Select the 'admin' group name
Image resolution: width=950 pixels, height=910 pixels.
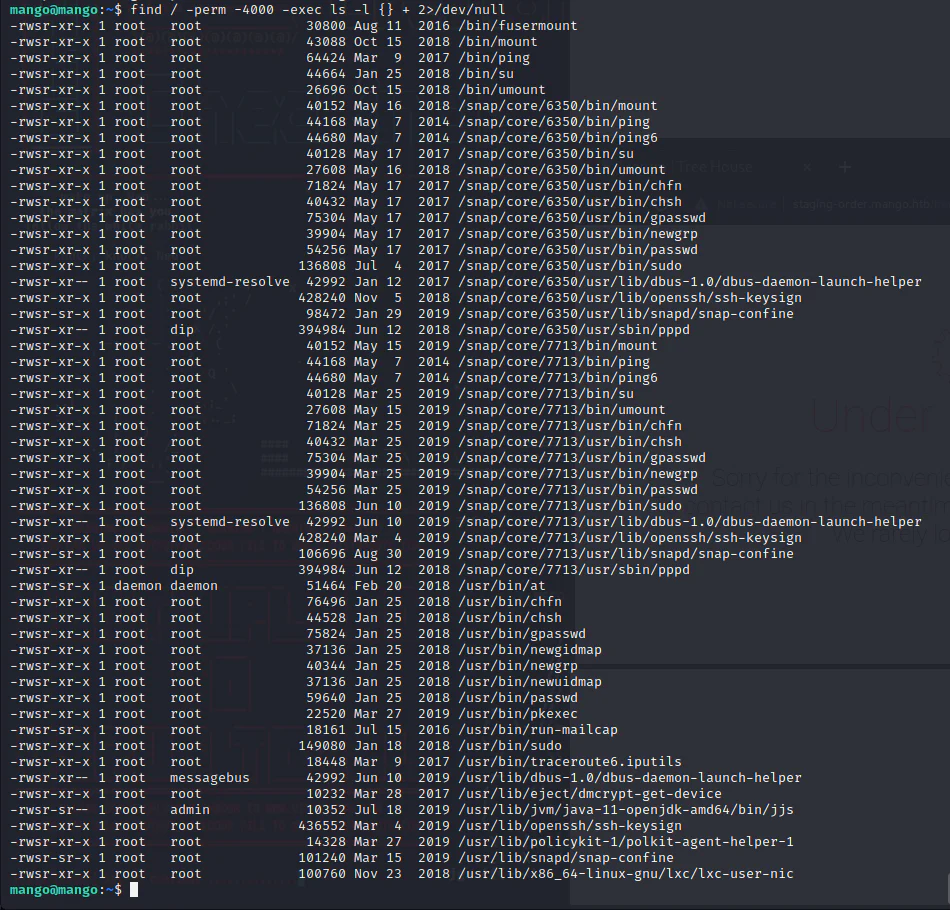(x=190, y=810)
